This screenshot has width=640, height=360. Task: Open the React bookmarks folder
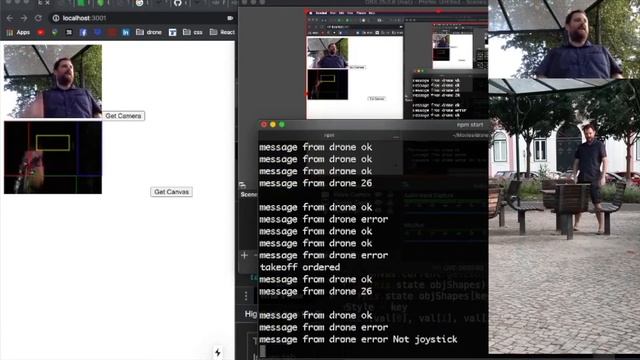[222, 32]
